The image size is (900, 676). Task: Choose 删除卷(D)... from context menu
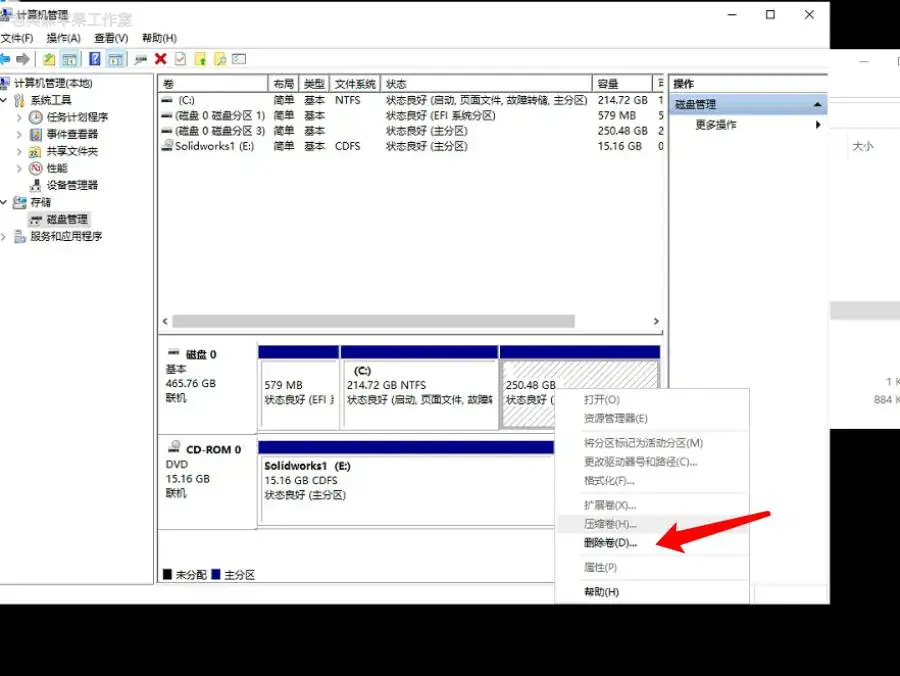[x=610, y=543]
